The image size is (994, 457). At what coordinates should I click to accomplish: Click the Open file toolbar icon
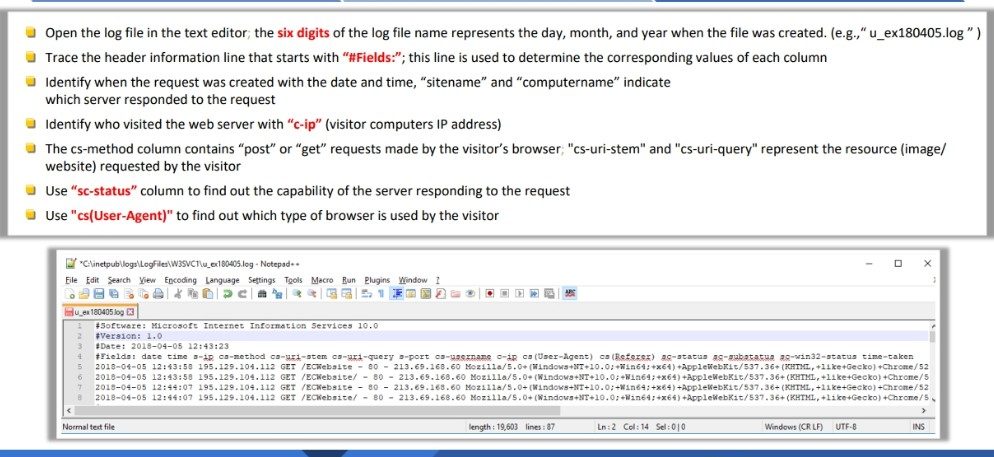84,293
